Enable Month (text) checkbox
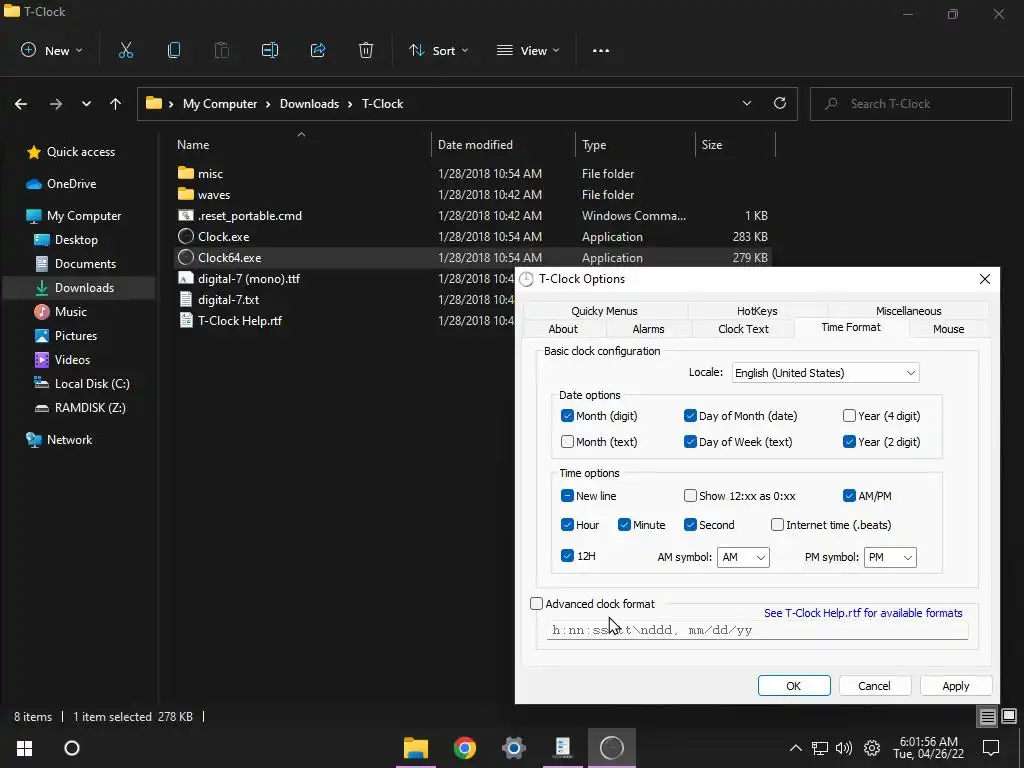1024x768 pixels. [x=567, y=442]
